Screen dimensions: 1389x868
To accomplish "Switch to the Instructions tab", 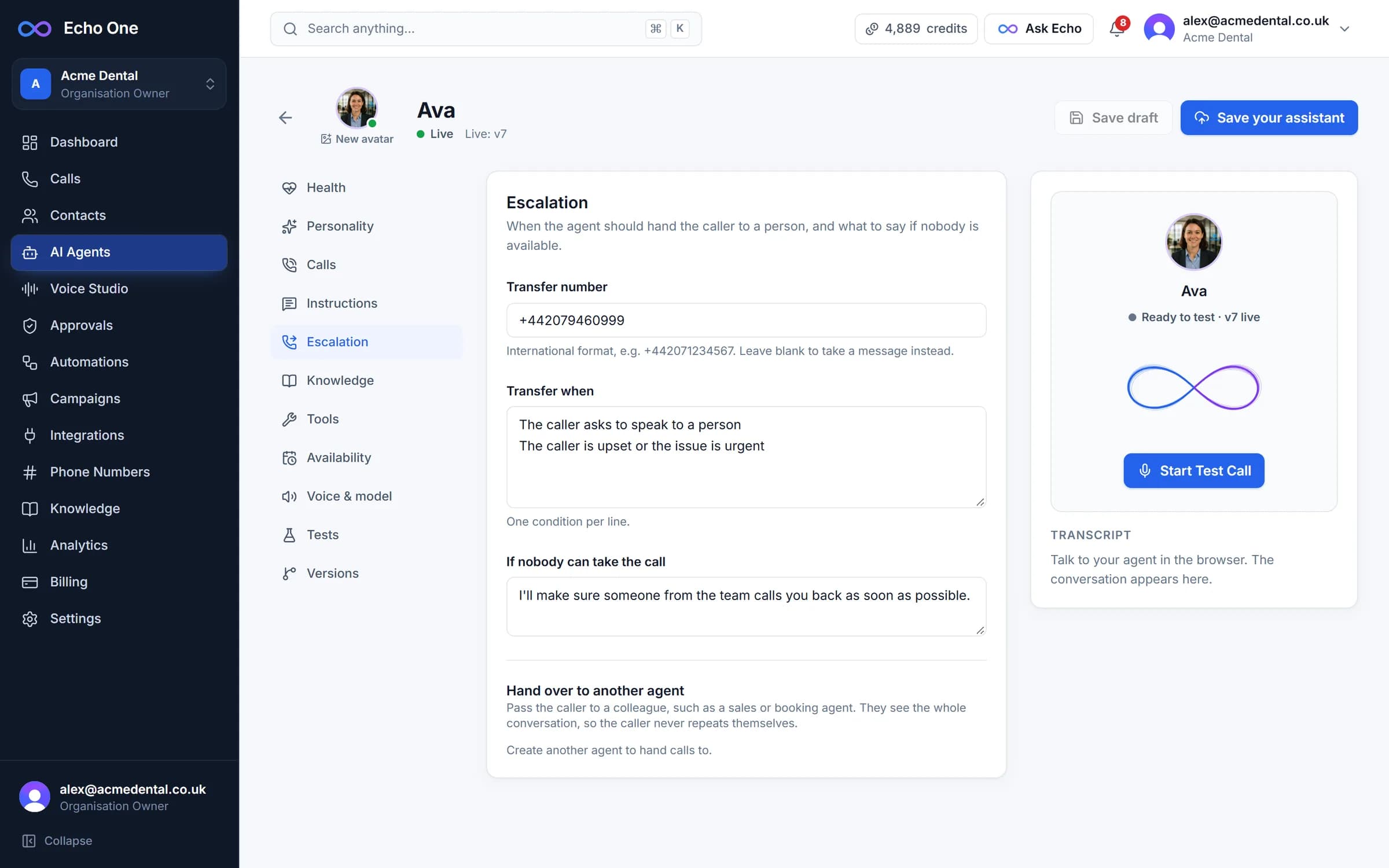I will [366, 303].
